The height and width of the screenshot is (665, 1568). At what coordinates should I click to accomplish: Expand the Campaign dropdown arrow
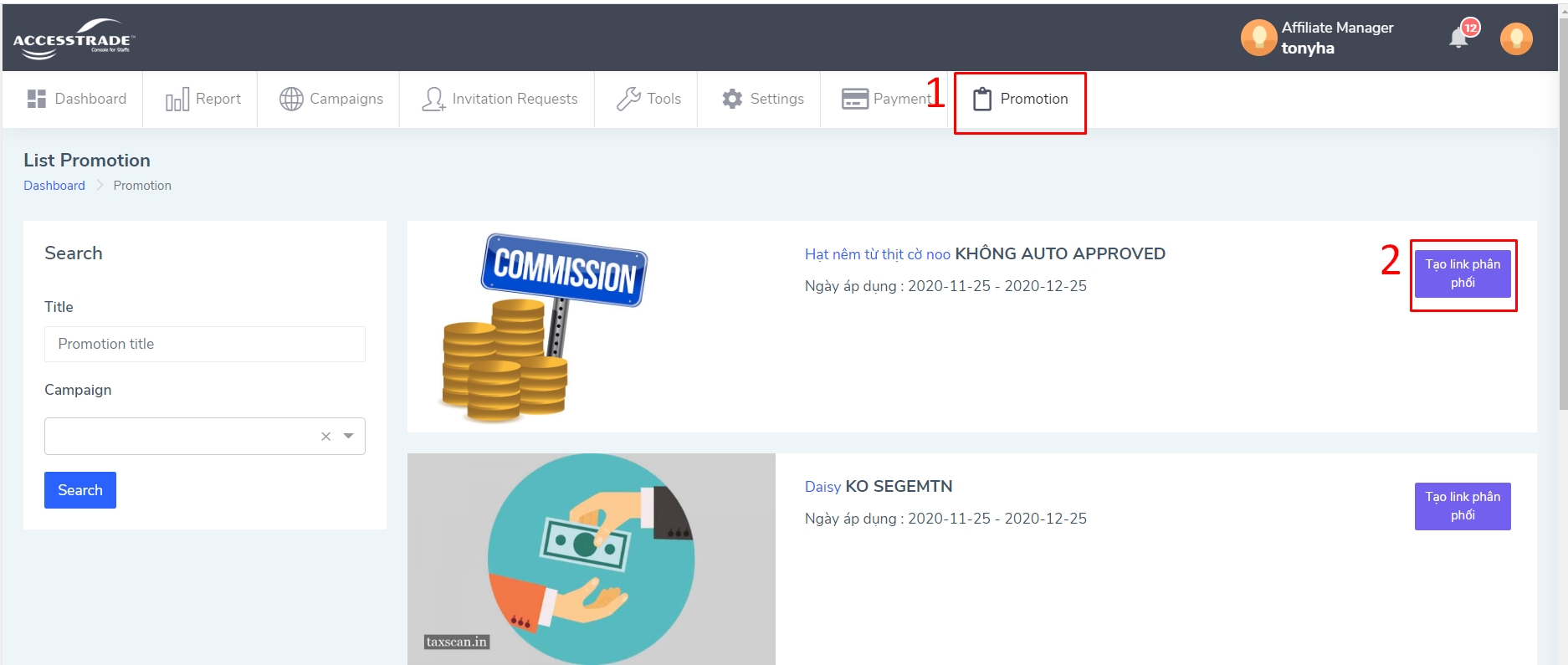tap(349, 436)
